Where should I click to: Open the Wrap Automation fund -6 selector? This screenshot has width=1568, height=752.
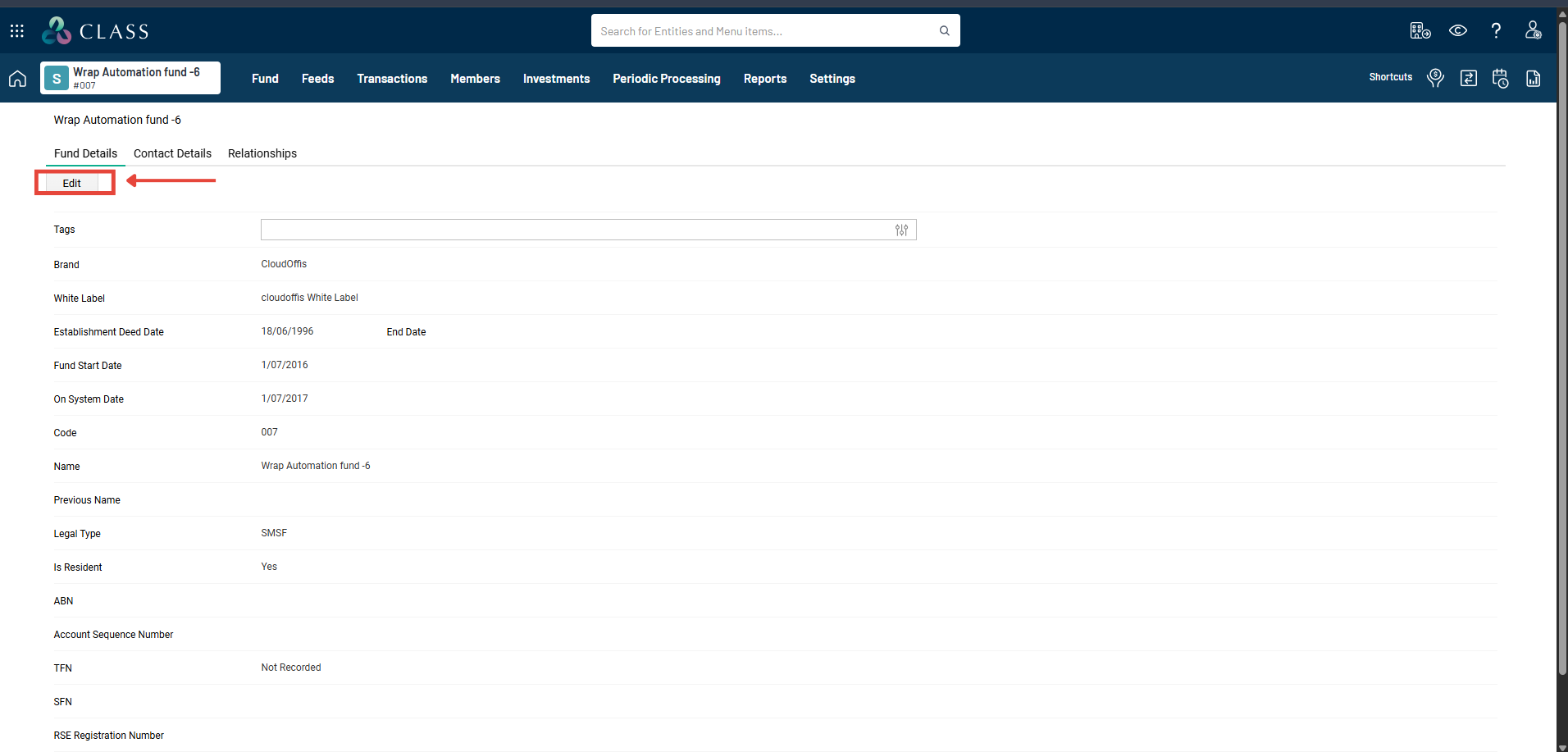click(x=130, y=78)
